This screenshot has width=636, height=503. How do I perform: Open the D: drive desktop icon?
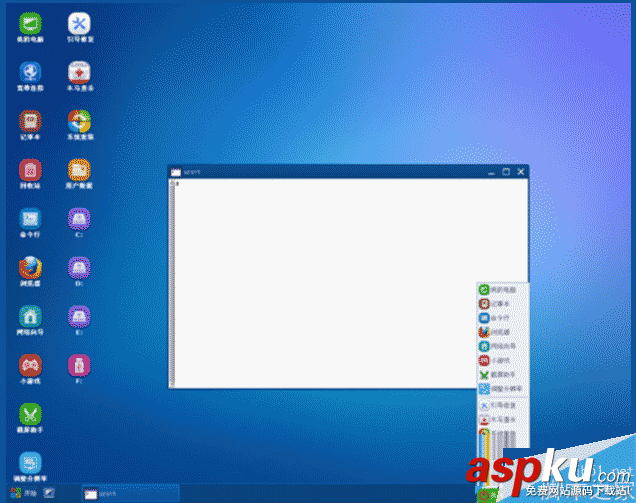click(79, 271)
